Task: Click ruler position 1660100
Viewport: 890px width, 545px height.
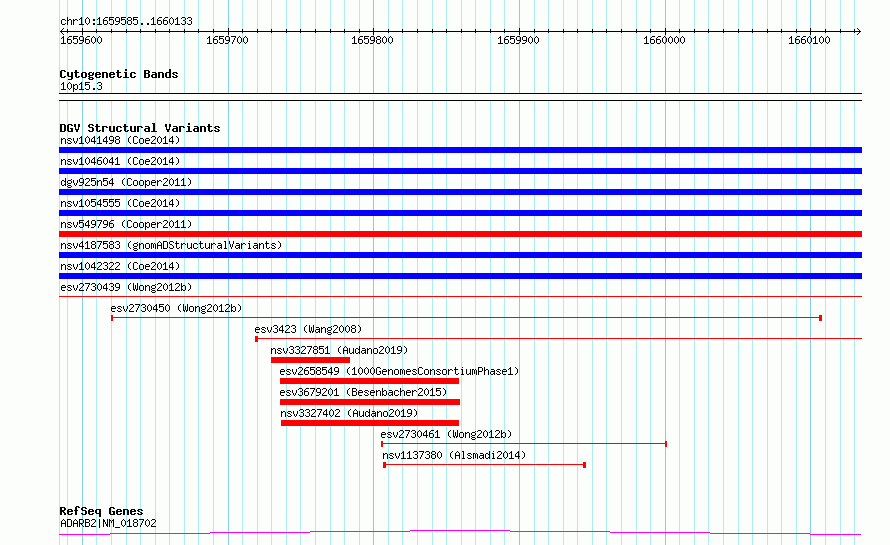Action: pyautogui.click(x=809, y=40)
